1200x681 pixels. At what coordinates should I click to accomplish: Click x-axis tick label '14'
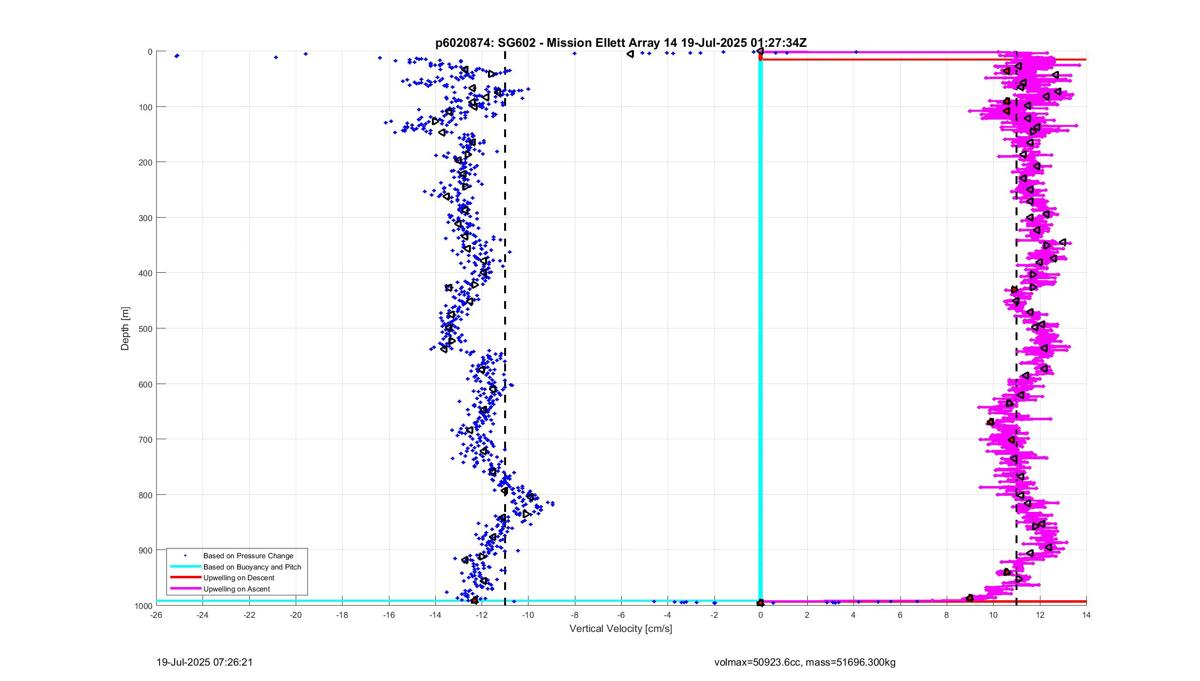point(1086,615)
